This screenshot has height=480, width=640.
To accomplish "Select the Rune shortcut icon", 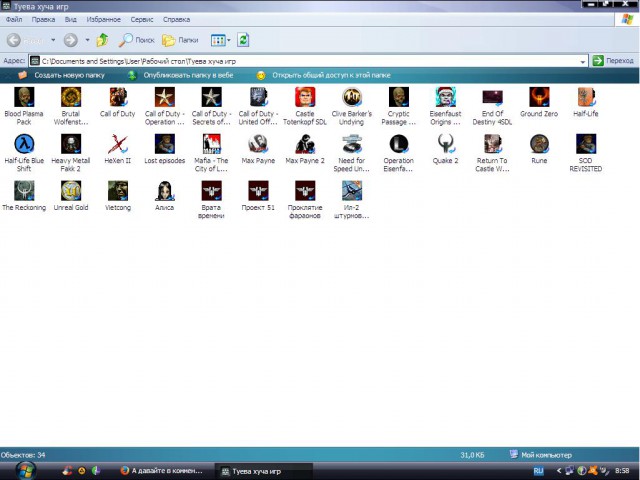I will point(539,144).
